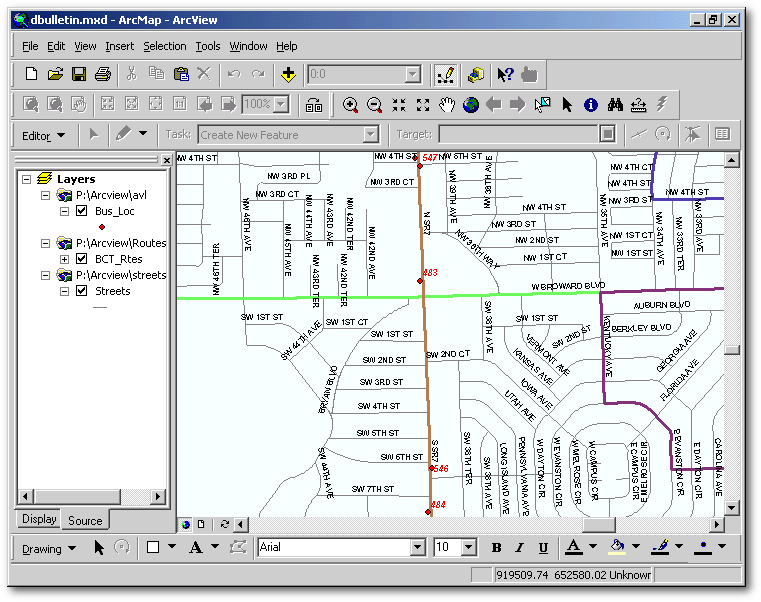The height and width of the screenshot is (602, 761).
Task: Save the map with the Save icon
Action: click(x=79, y=74)
